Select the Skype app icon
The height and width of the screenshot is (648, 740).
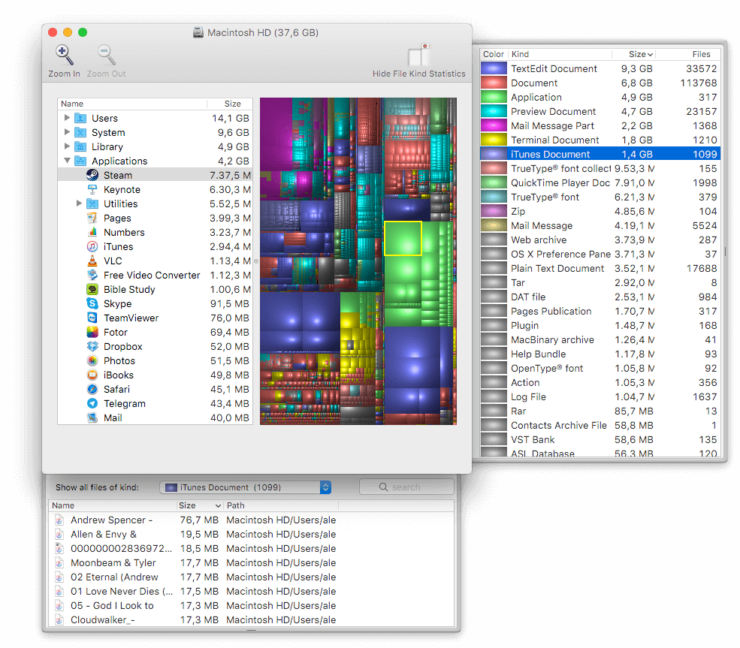point(92,303)
